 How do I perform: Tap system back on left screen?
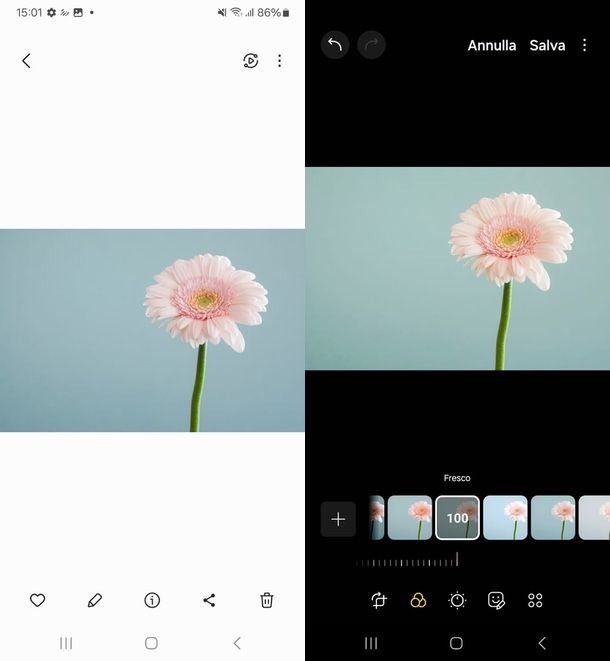pos(237,643)
